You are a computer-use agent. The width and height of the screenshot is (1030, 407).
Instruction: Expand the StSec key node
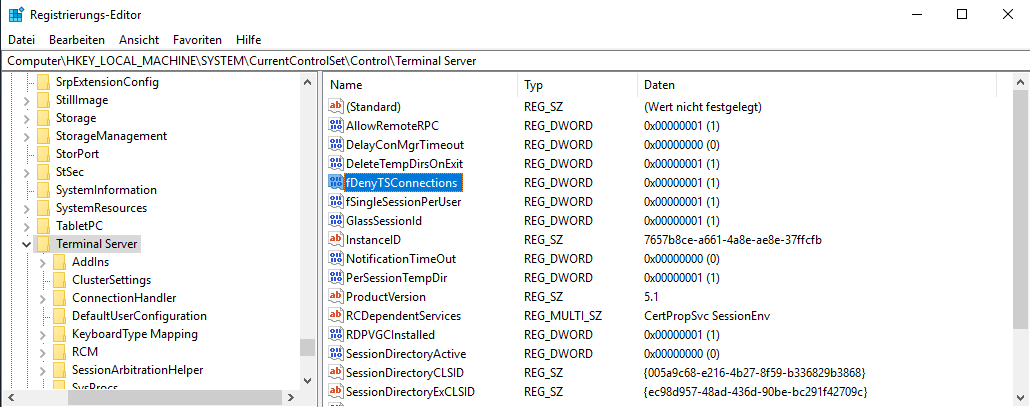(25, 172)
